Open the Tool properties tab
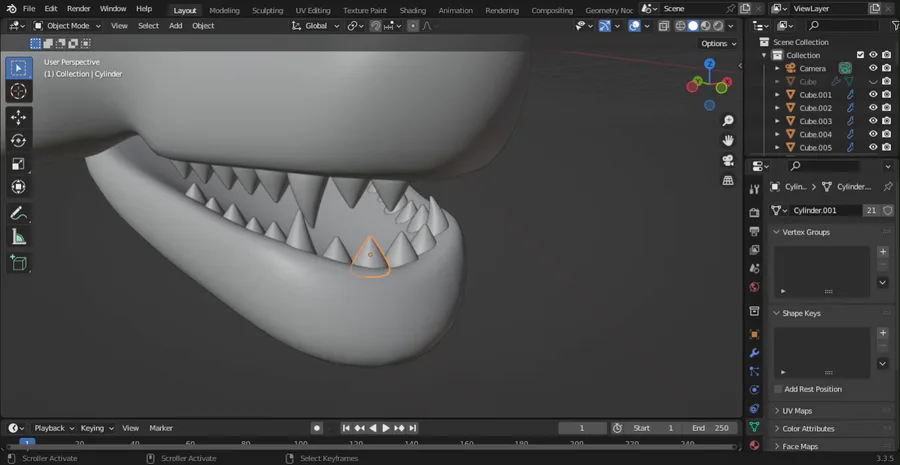This screenshot has width=900, height=465. (x=755, y=190)
